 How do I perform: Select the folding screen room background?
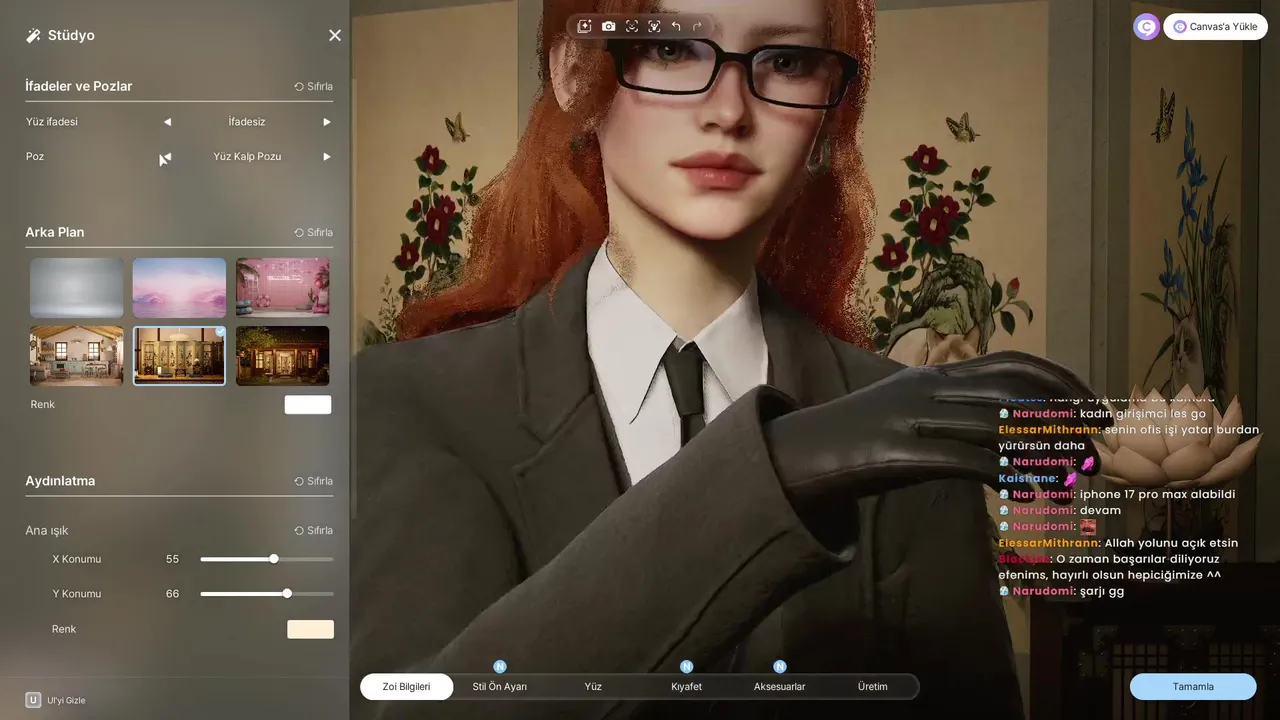click(180, 355)
